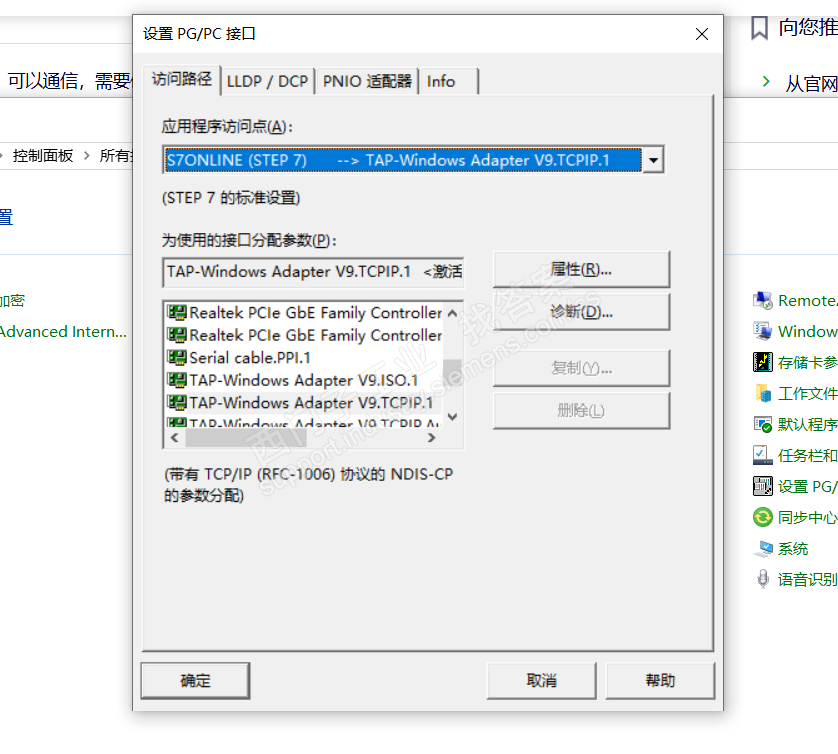Switch to the LLDP / DCP tab

point(268,81)
